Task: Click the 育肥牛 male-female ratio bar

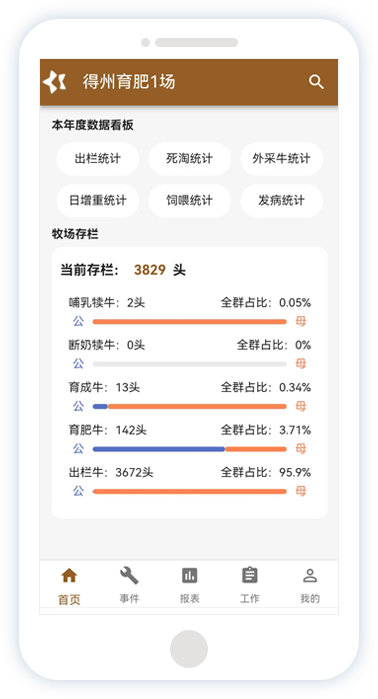Action: [189, 449]
